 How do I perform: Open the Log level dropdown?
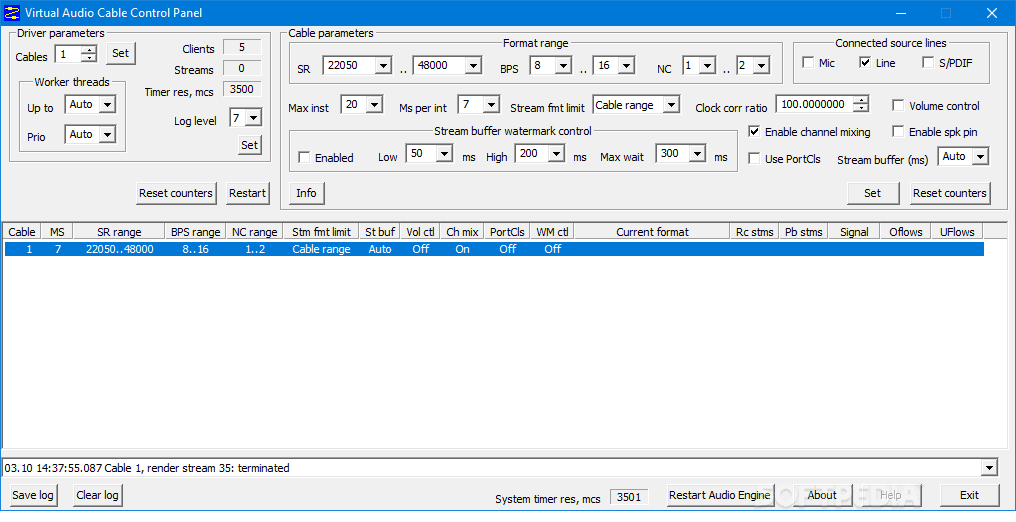pos(253,118)
